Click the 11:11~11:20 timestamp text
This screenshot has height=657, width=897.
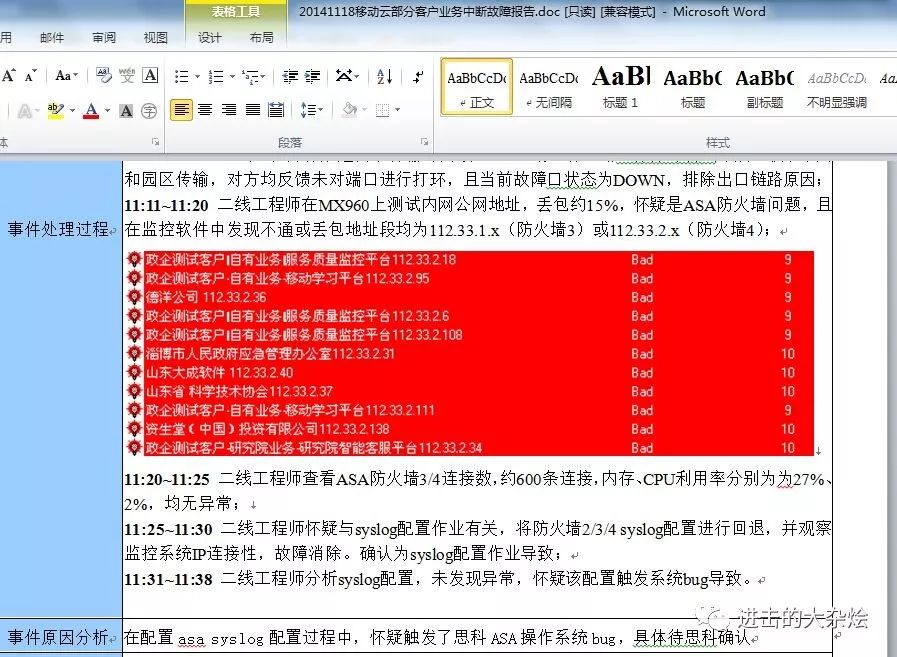point(166,205)
